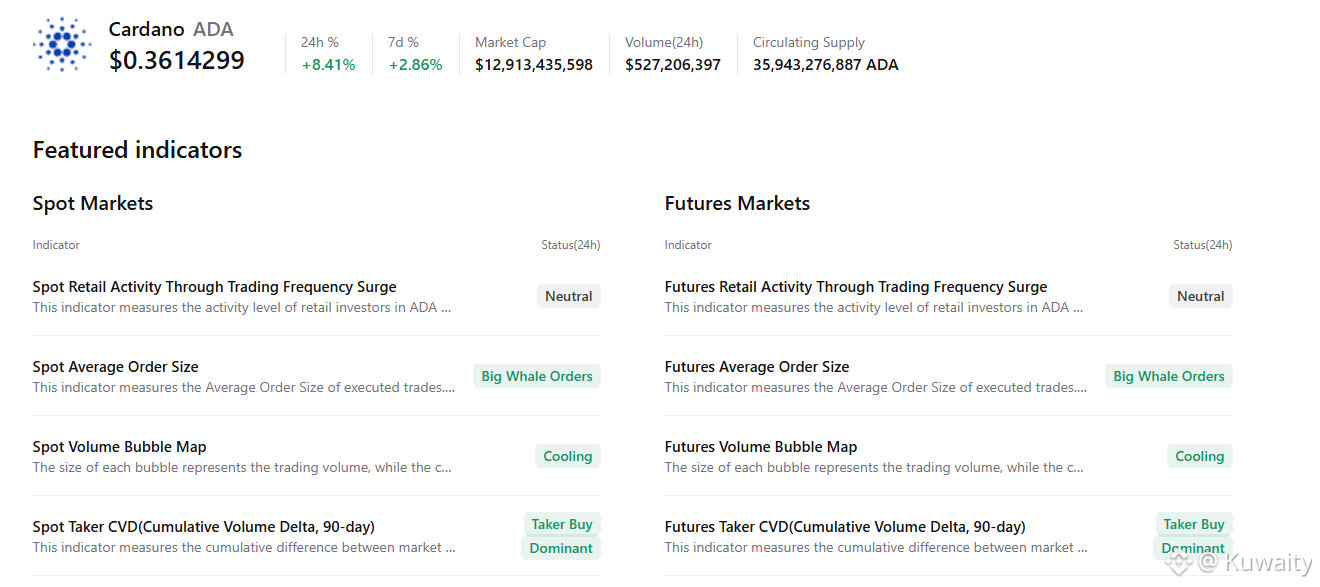Click the Cooling badge in Futures Markets
The height and width of the screenshot is (587, 1320).
click(1199, 456)
